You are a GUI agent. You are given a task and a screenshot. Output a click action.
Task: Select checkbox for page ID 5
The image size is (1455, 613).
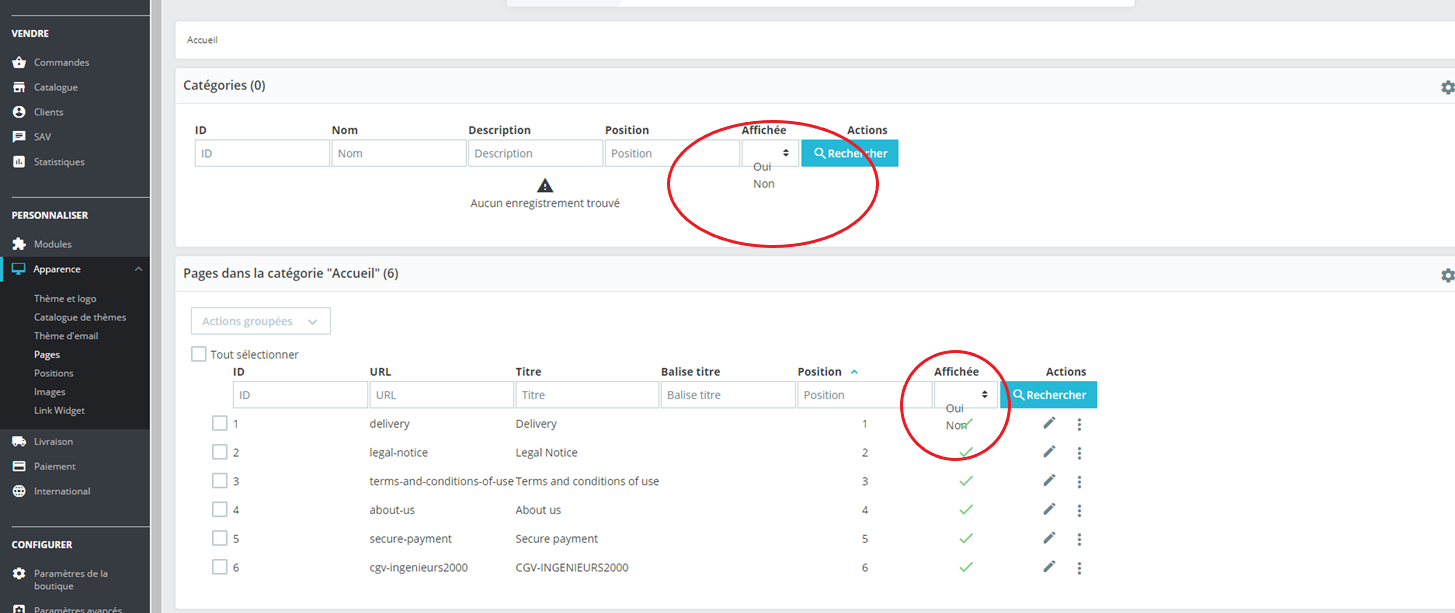[x=220, y=538]
